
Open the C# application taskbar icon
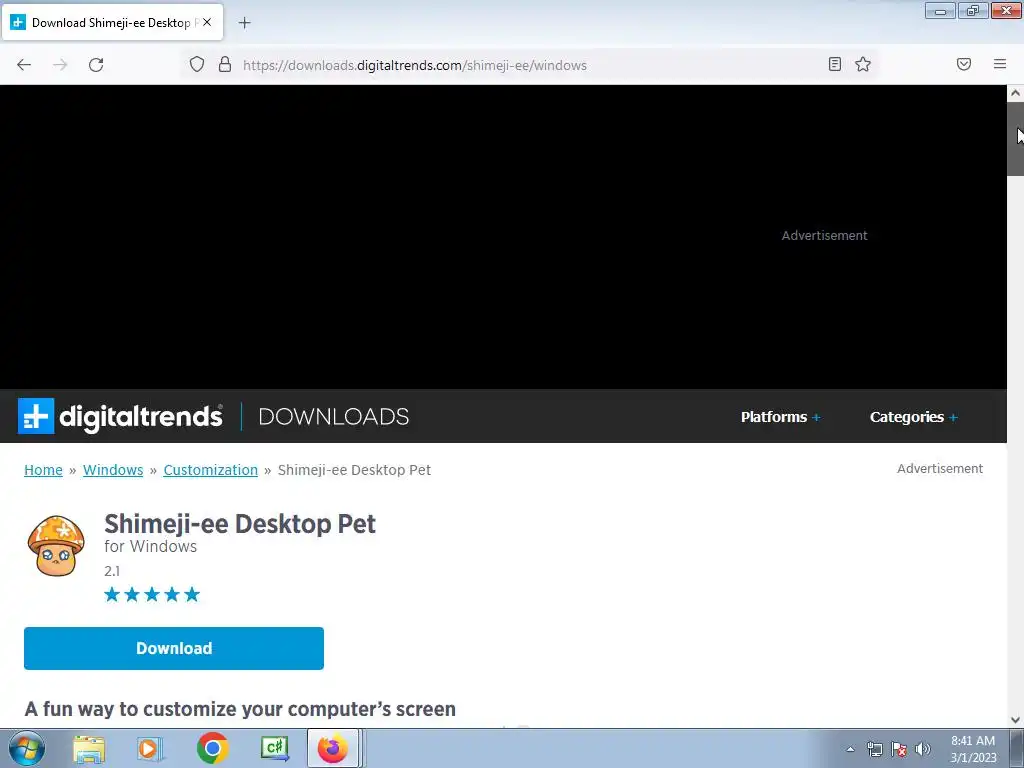click(274, 748)
